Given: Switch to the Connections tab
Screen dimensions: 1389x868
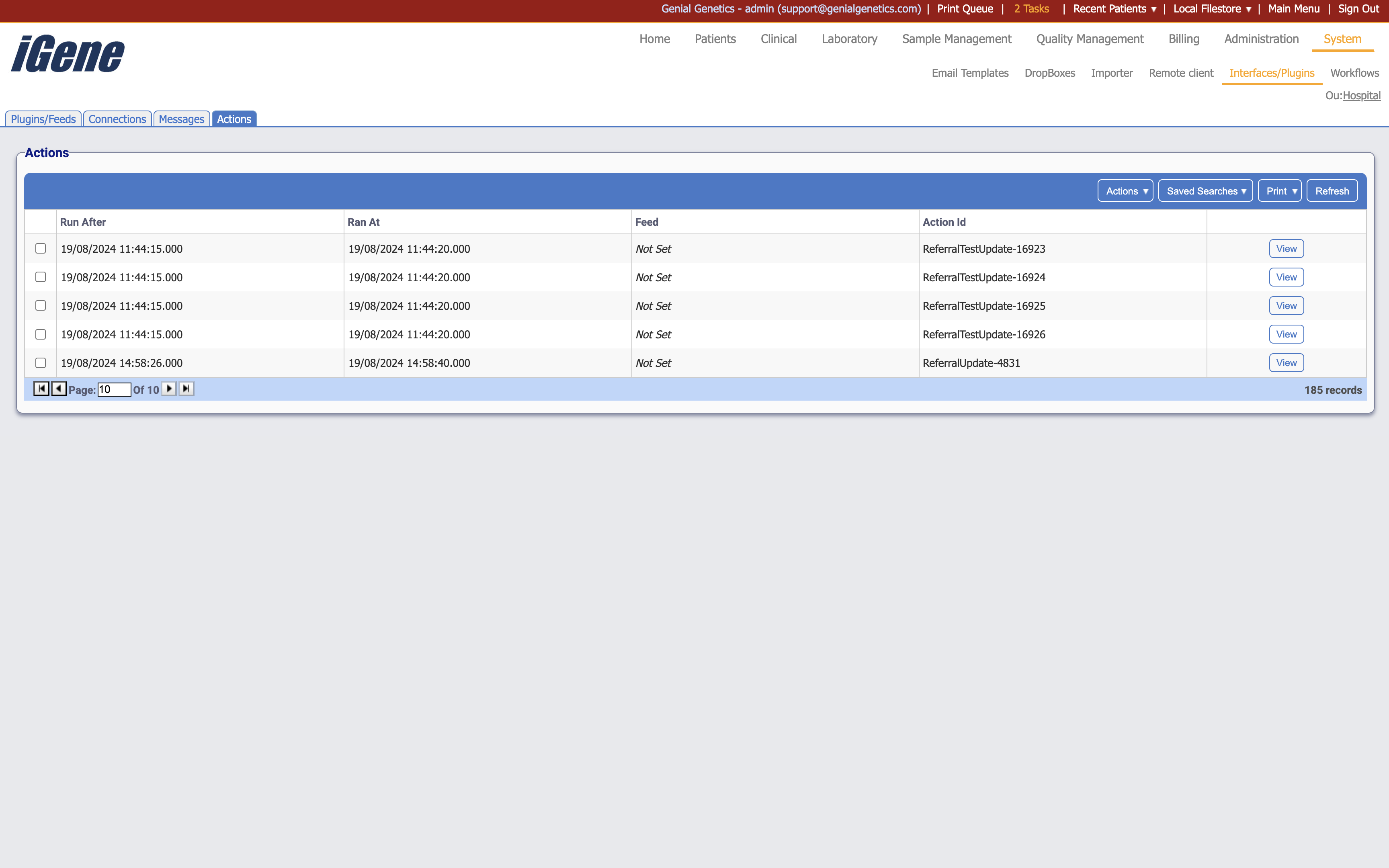Looking at the screenshot, I should click(117, 119).
